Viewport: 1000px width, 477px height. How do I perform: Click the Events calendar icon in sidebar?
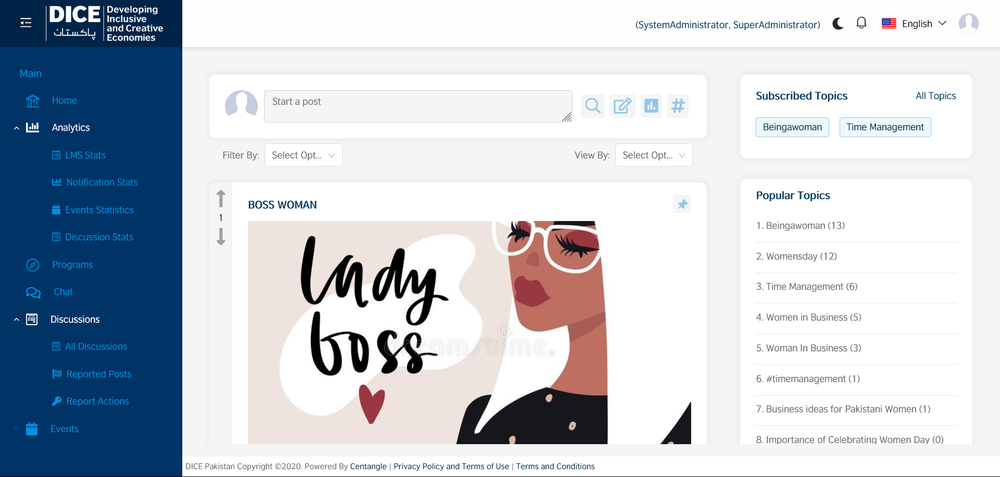[32, 429]
